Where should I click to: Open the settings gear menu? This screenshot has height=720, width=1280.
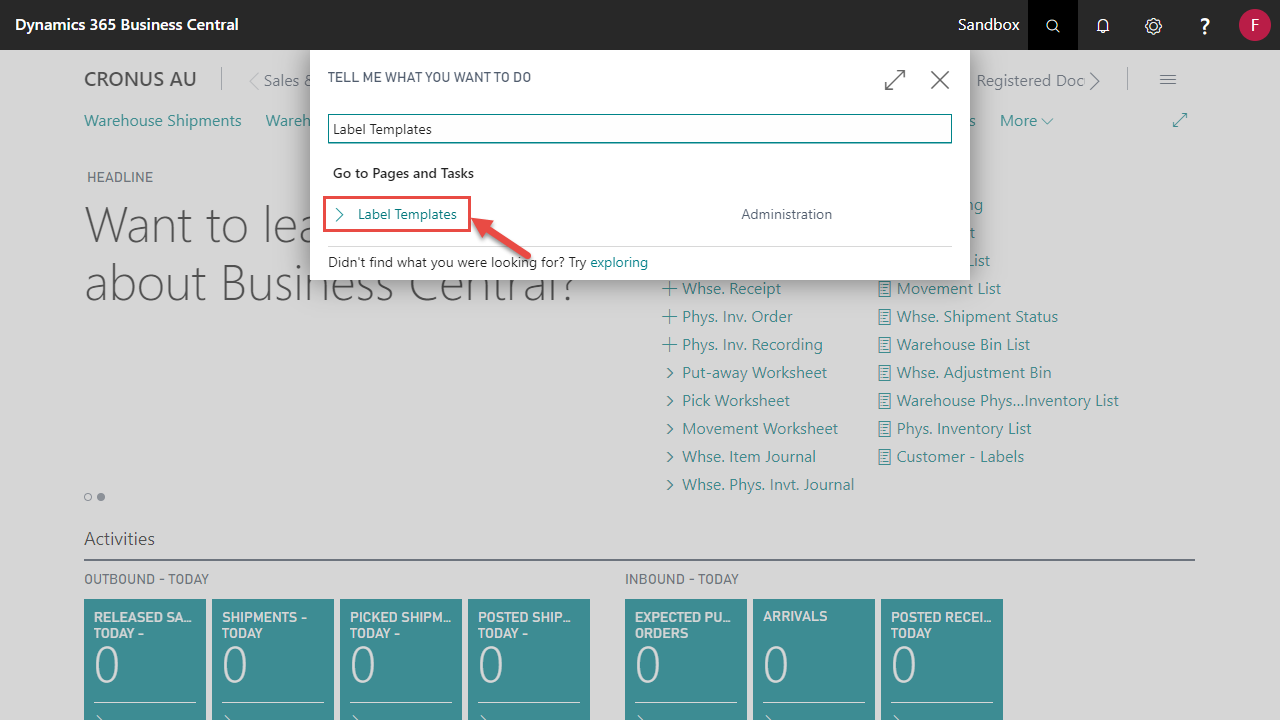[1153, 25]
